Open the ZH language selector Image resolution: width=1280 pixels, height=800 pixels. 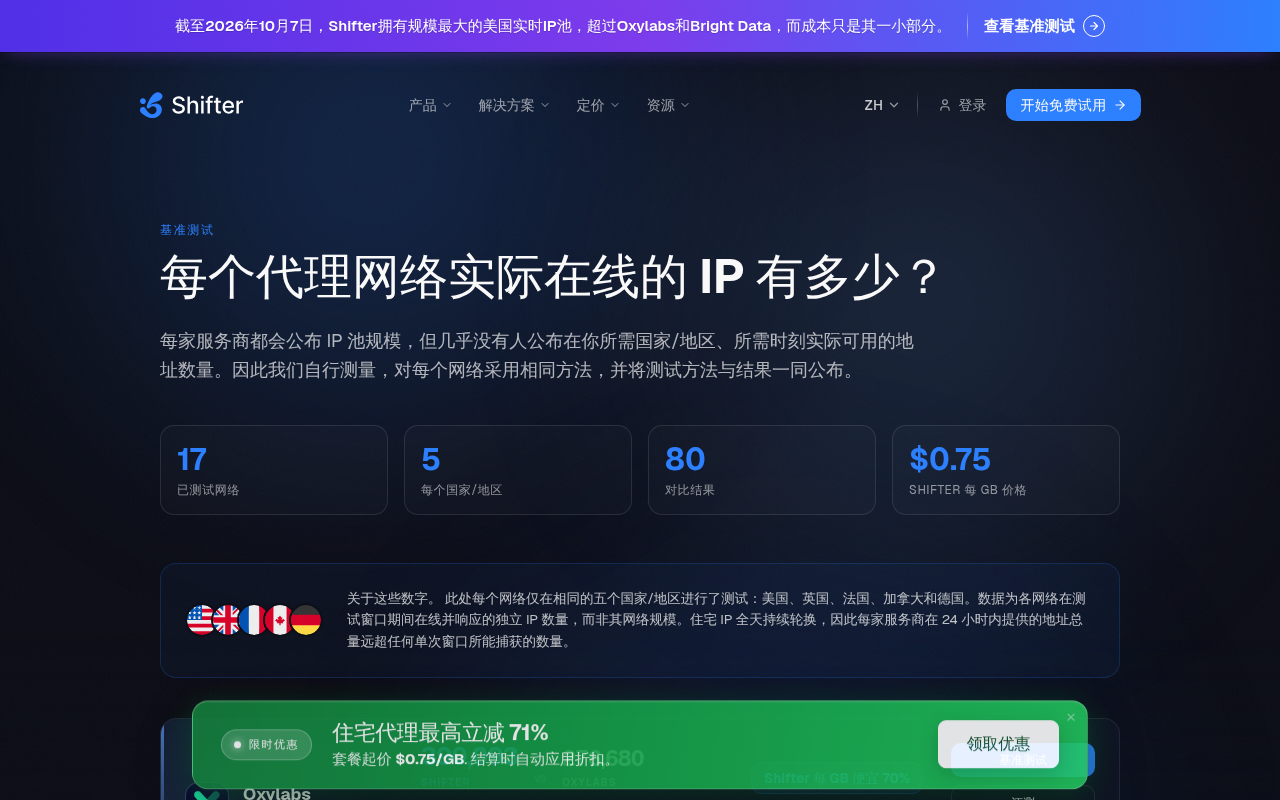coord(881,105)
